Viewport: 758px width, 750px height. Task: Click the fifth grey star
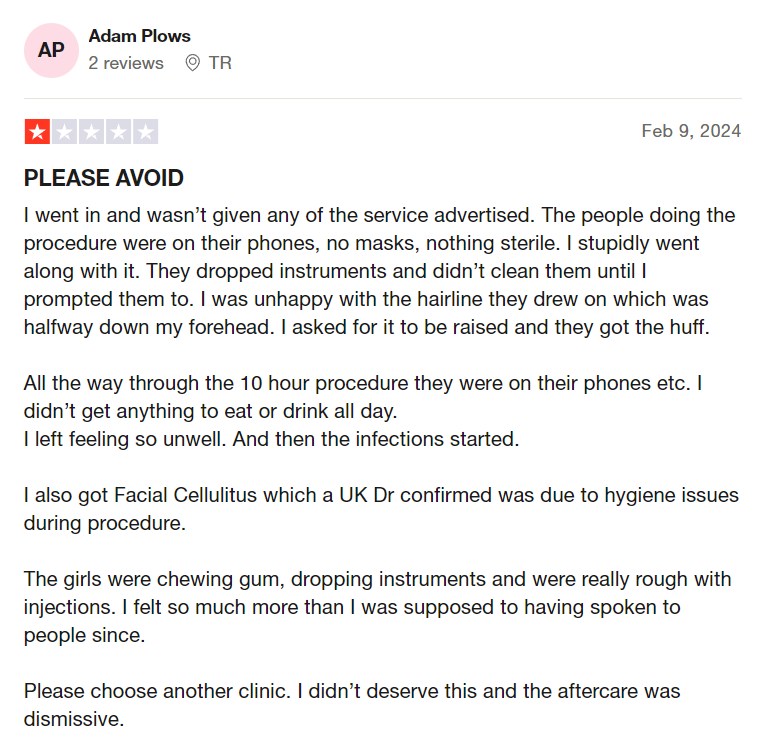pyautogui.click(x=146, y=132)
